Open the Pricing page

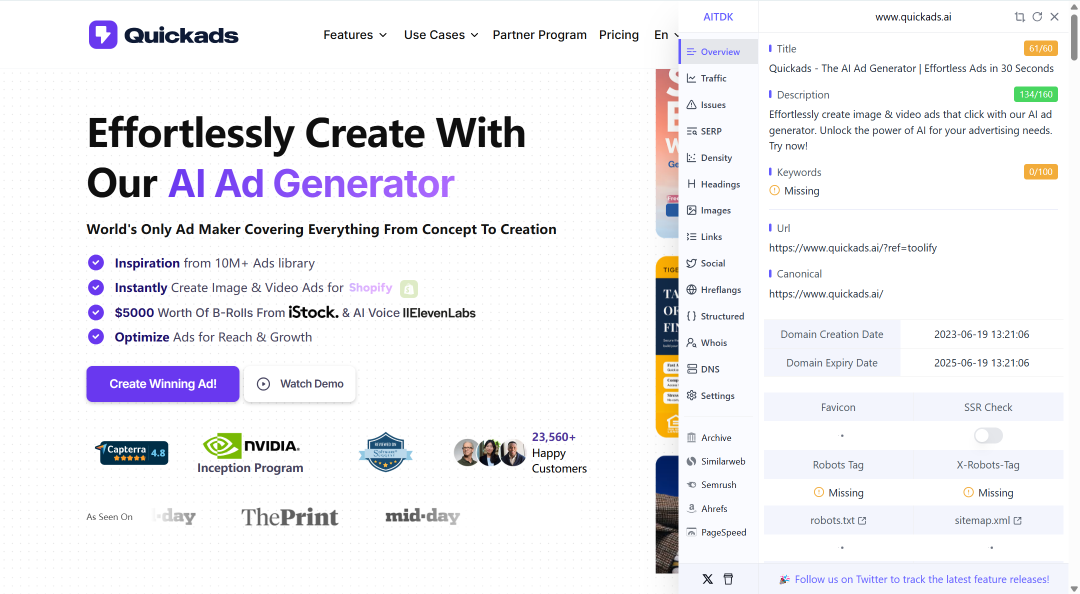click(x=619, y=34)
